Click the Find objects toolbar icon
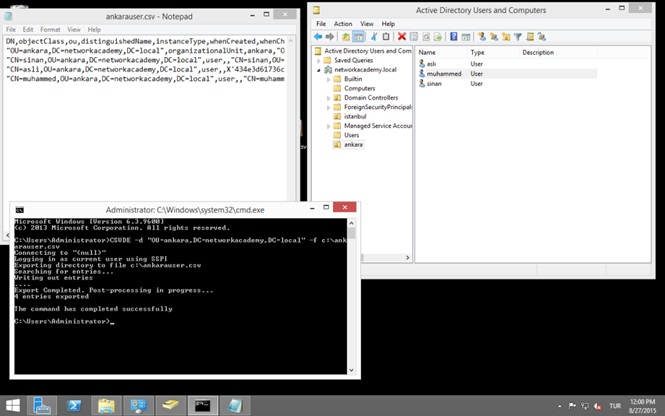 [x=530, y=37]
